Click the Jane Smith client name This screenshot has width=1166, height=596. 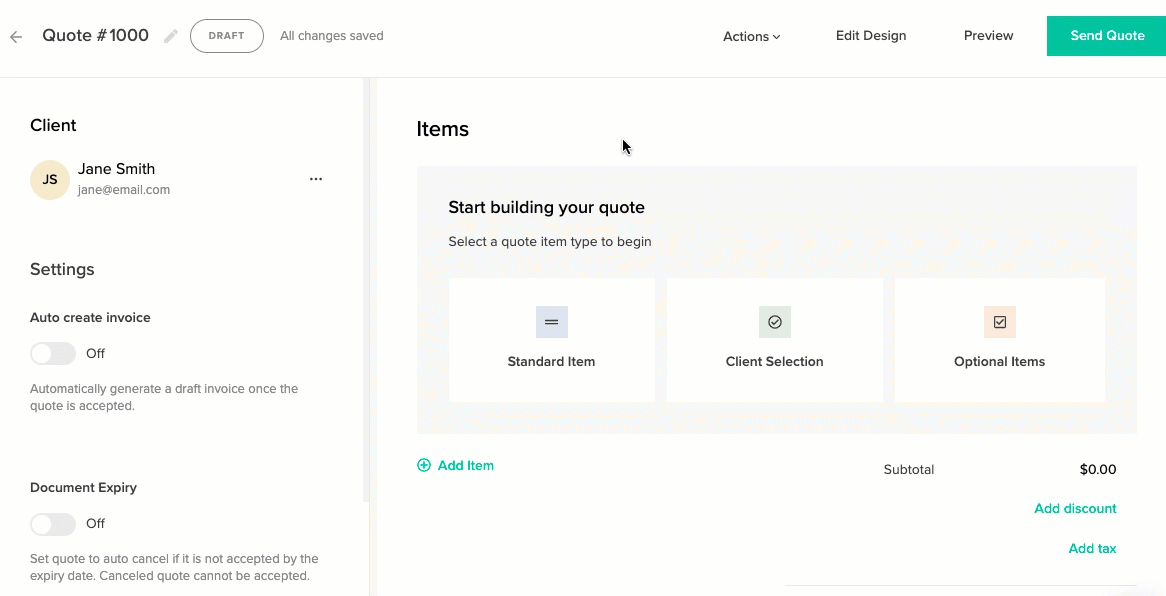[117, 169]
